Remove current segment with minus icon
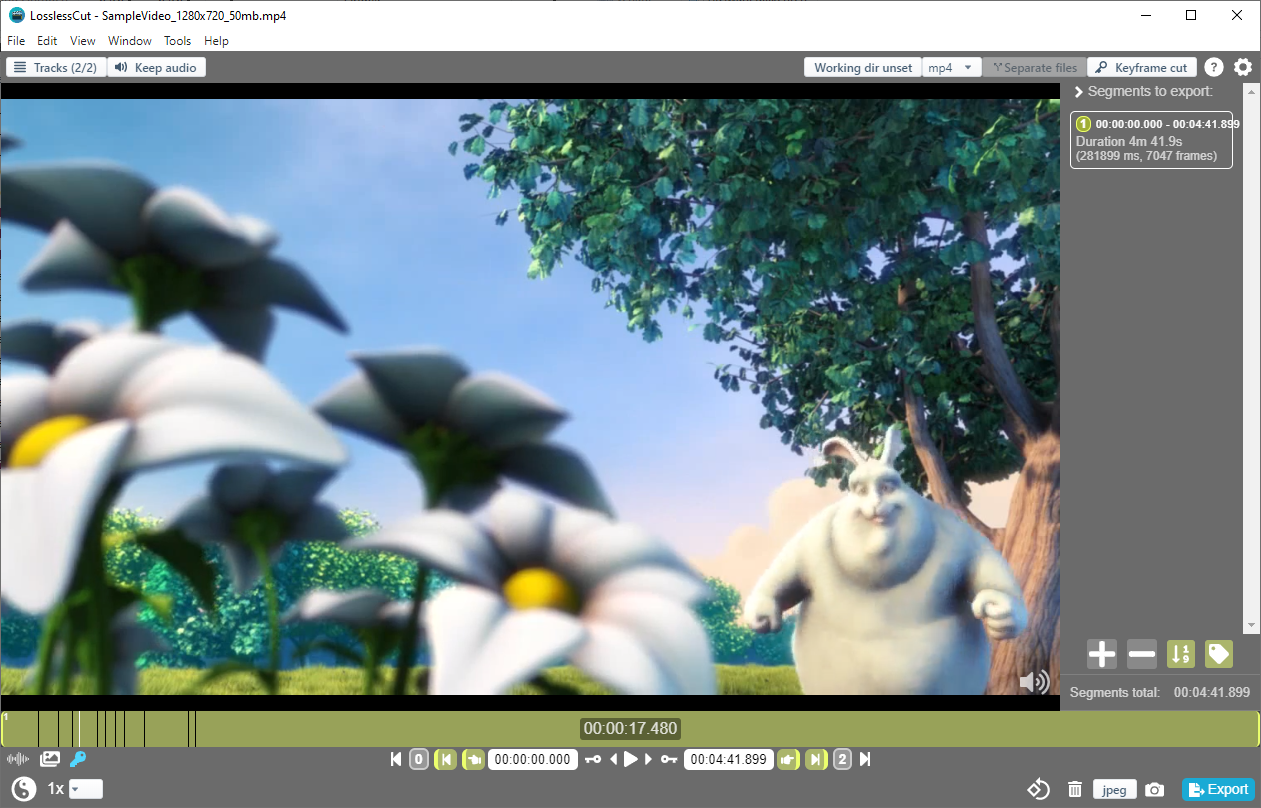Viewport: 1261px width, 808px height. (x=1141, y=655)
